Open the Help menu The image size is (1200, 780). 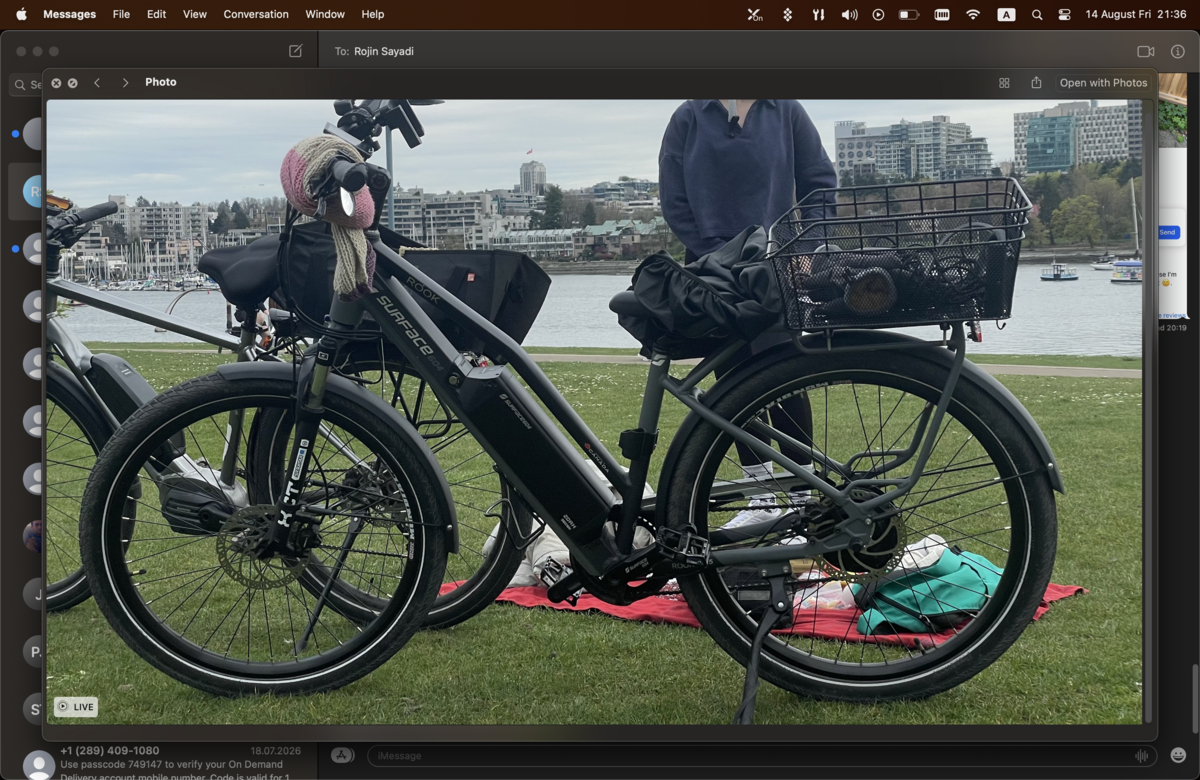click(372, 14)
